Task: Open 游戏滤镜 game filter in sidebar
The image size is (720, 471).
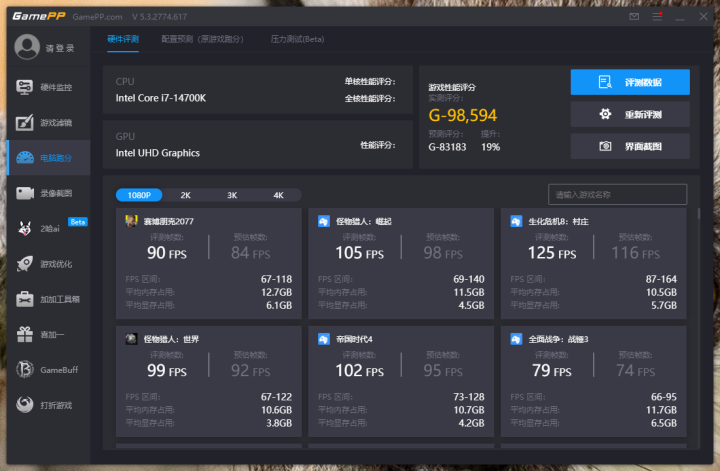Action: (49, 123)
